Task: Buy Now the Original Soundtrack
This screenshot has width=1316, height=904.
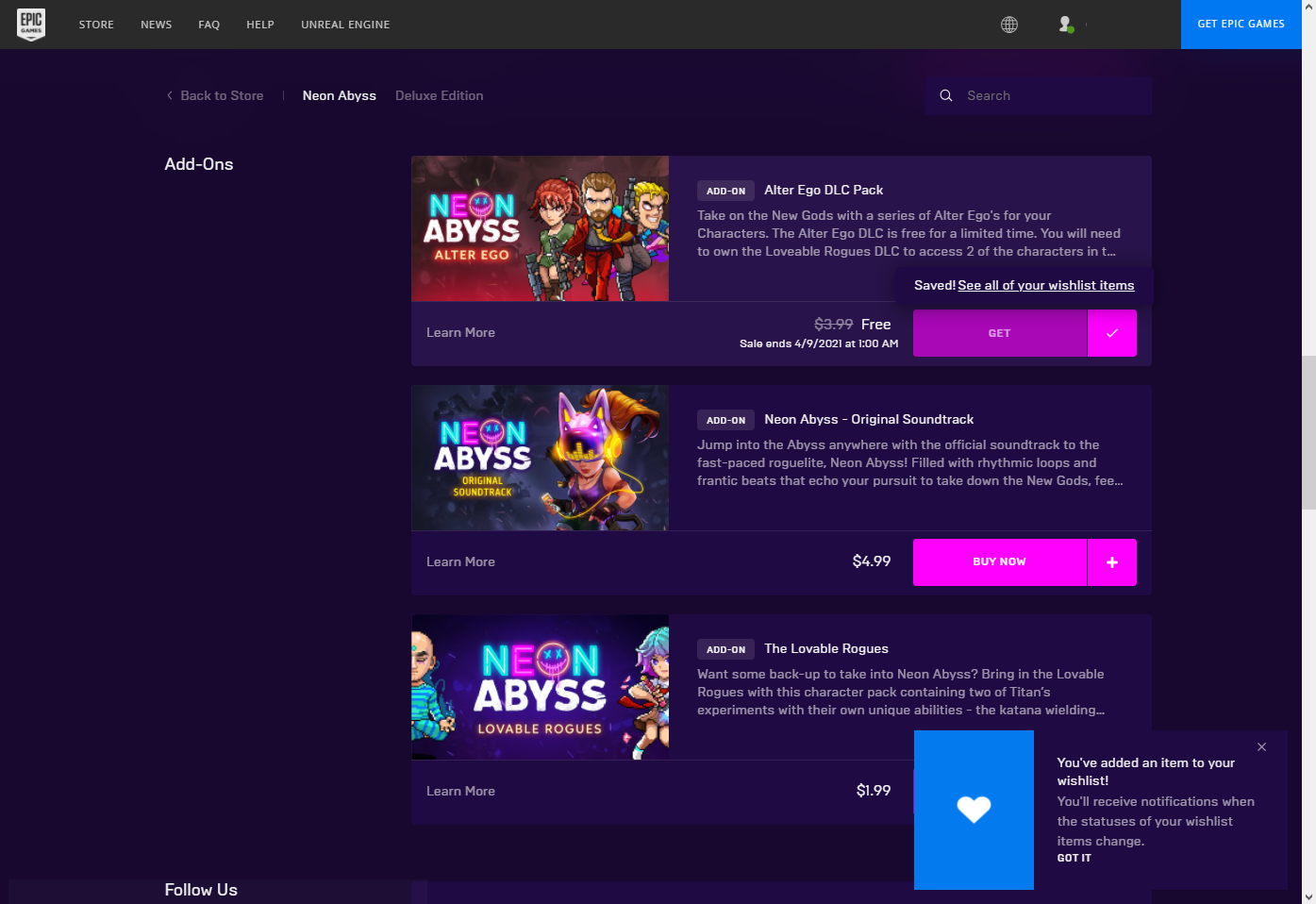Action: [x=1000, y=562]
